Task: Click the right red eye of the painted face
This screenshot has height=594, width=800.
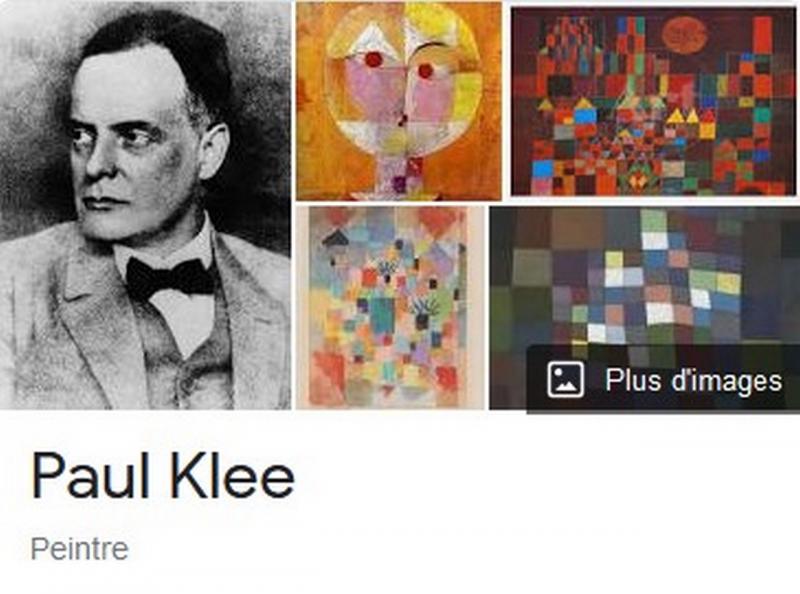Action: pyautogui.click(x=426, y=71)
